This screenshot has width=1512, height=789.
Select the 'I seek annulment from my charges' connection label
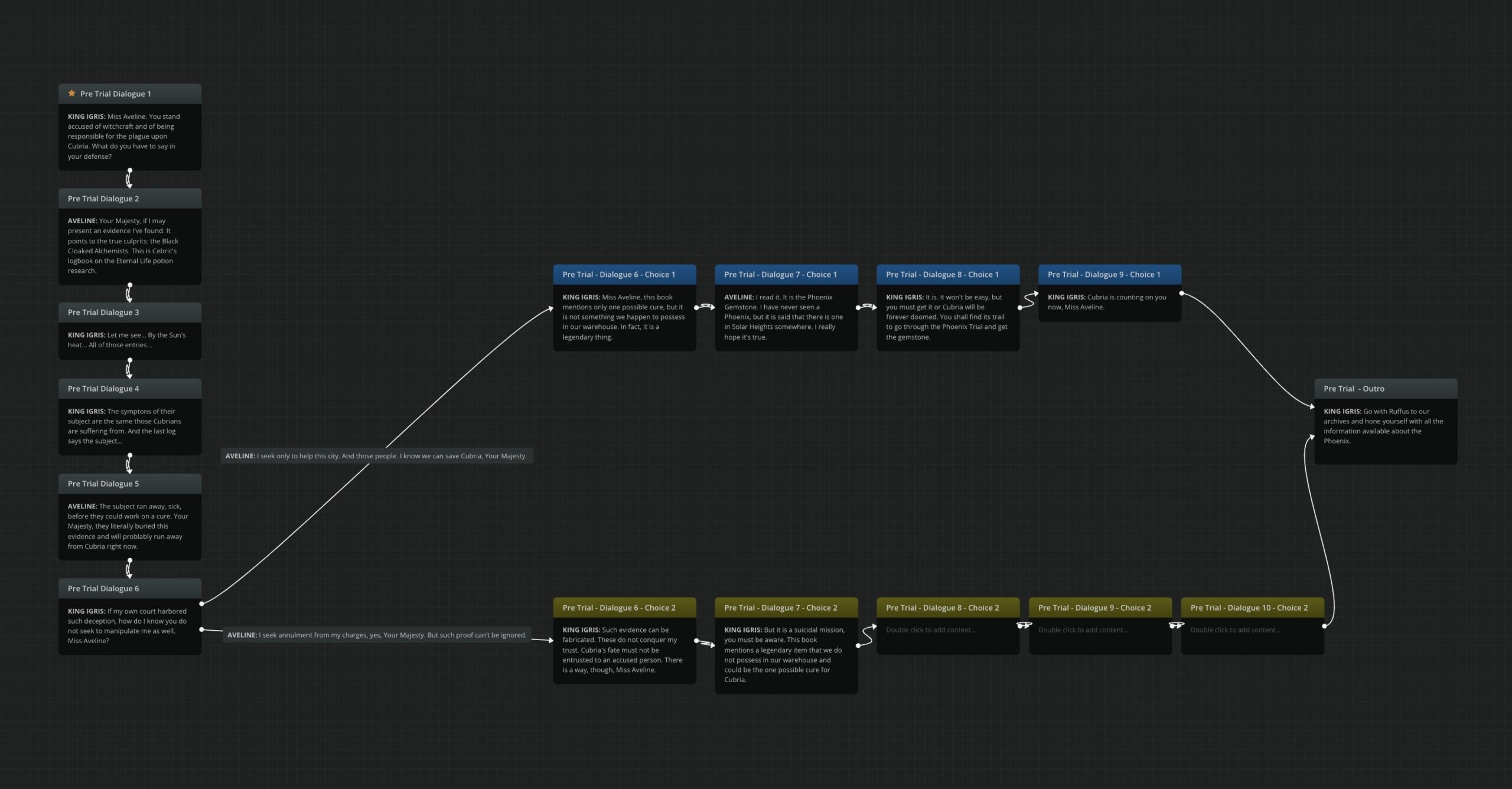tap(376, 635)
